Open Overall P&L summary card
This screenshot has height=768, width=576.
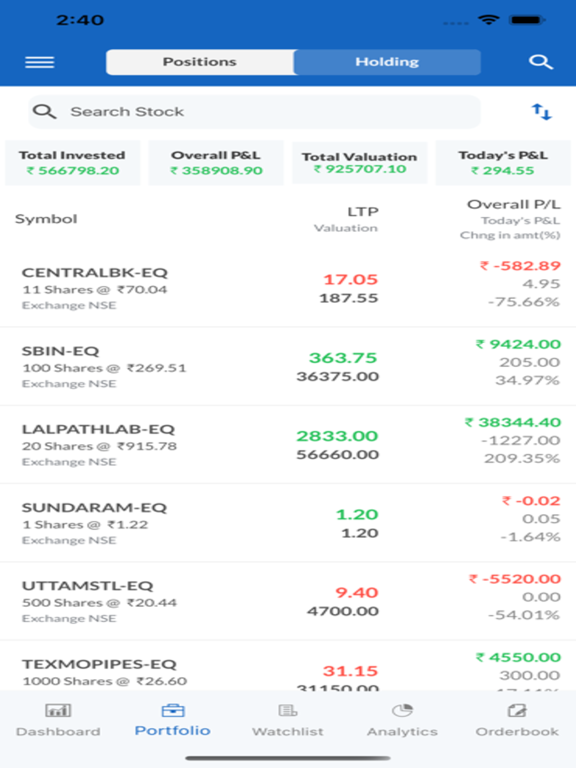click(x=216, y=163)
